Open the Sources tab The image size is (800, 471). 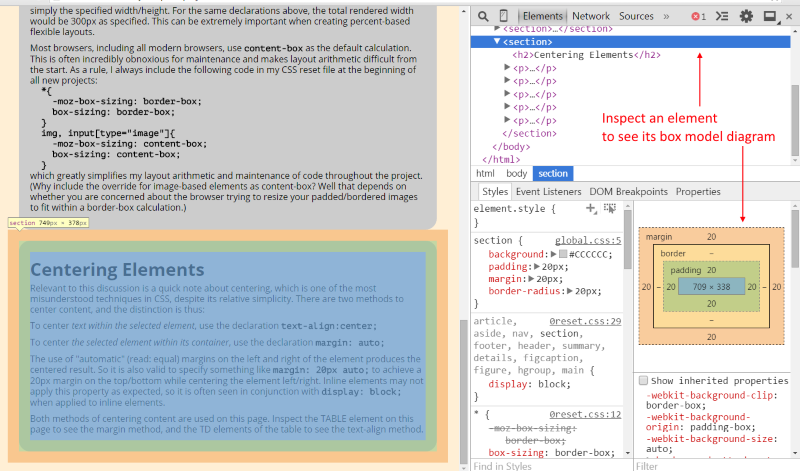(x=636, y=16)
